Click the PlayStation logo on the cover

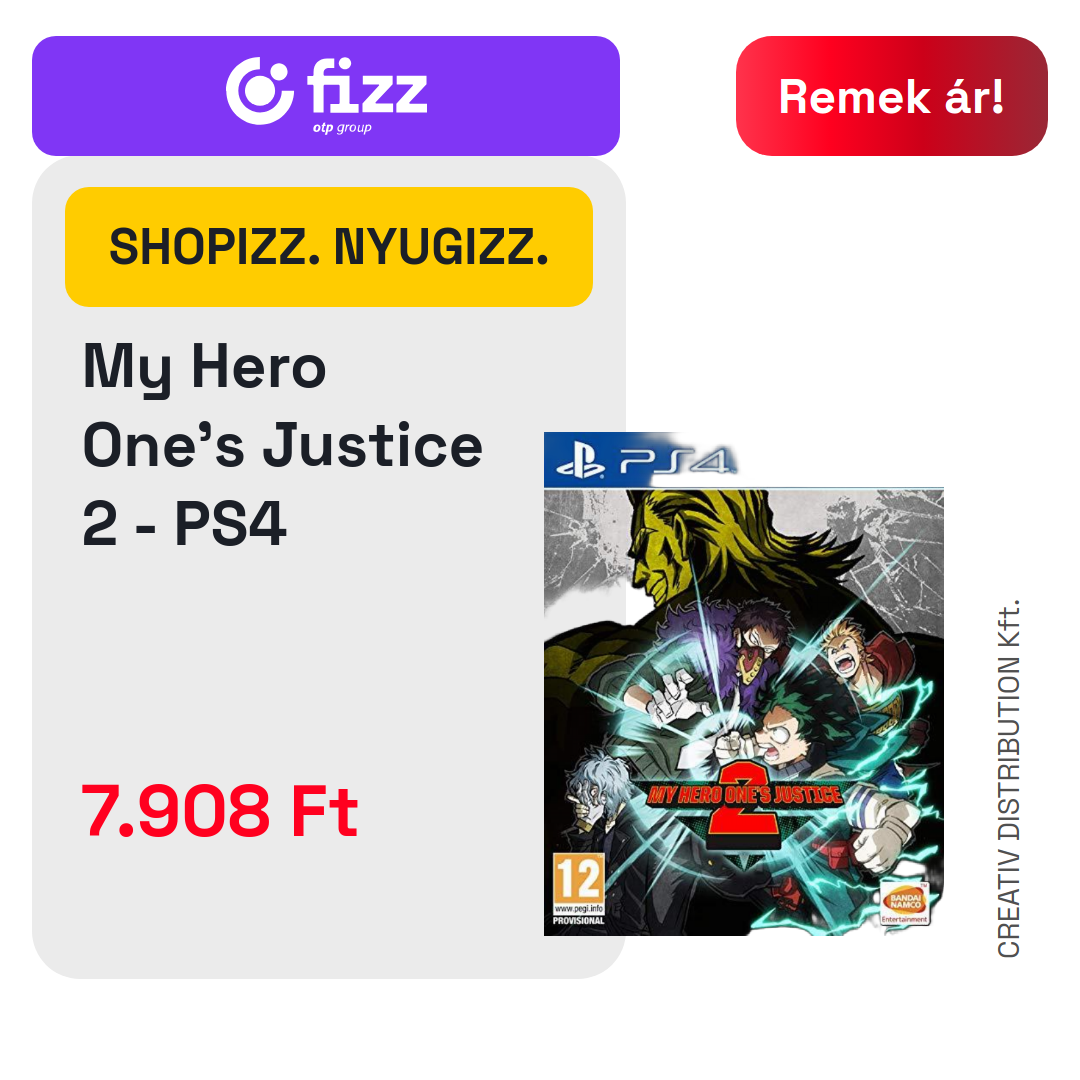click(x=580, y=460)
